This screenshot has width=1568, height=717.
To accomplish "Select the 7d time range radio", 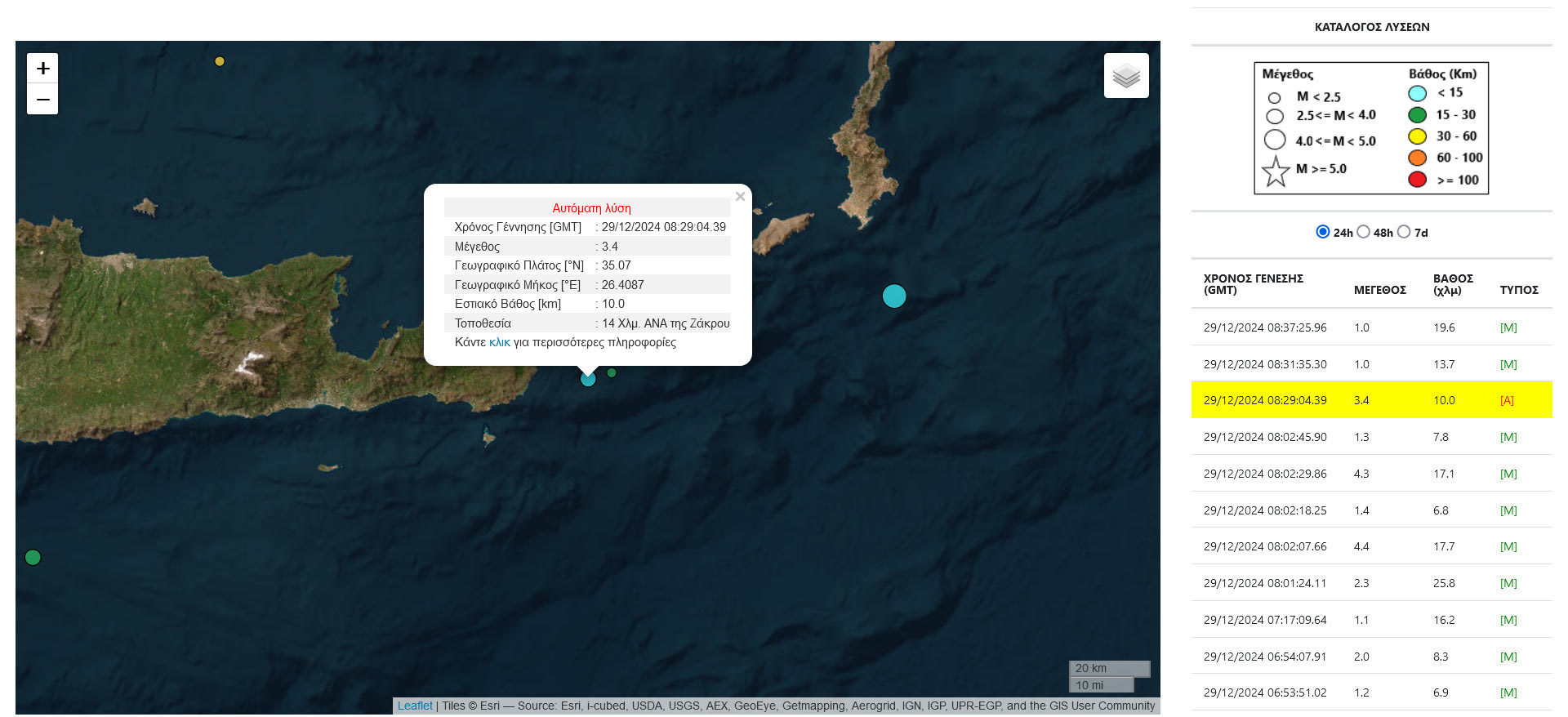I will pyautogui.click(x=1404, y=232).
